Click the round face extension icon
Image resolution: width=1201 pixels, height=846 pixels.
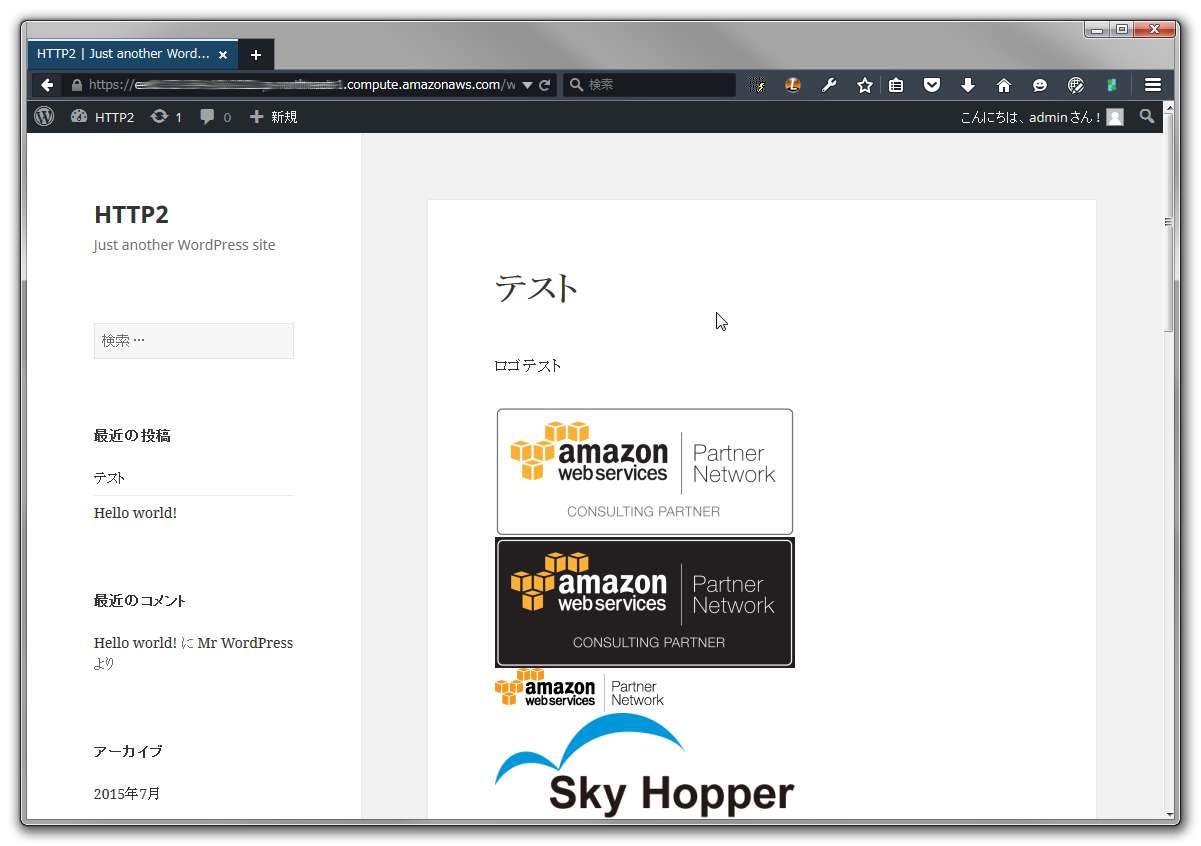point(792,85)
